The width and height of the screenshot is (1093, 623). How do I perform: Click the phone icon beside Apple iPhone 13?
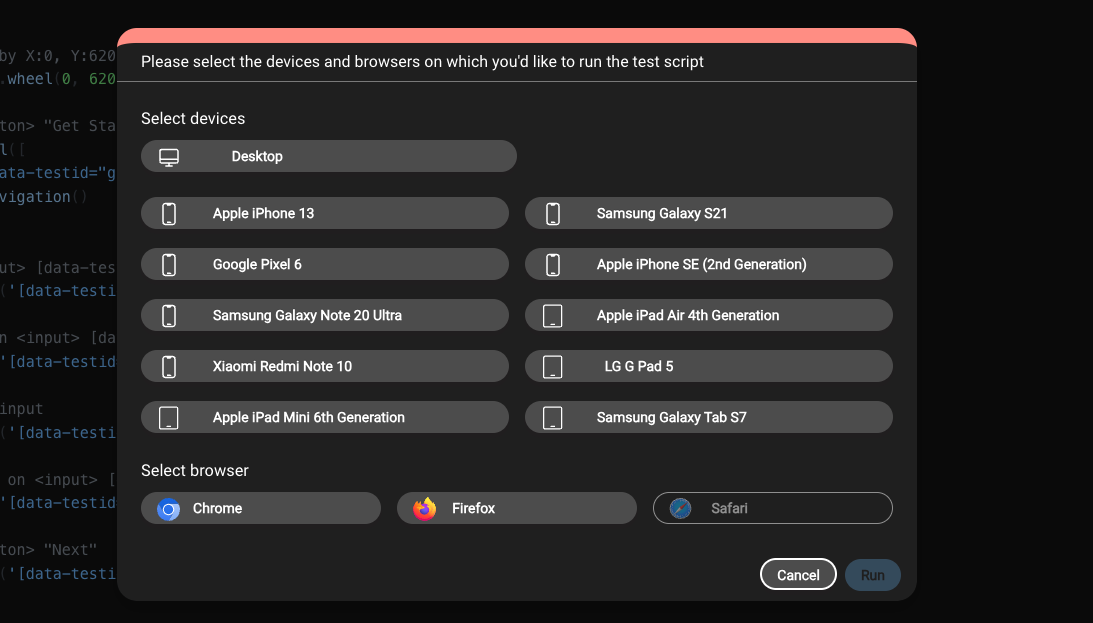(x=169, y=214)
